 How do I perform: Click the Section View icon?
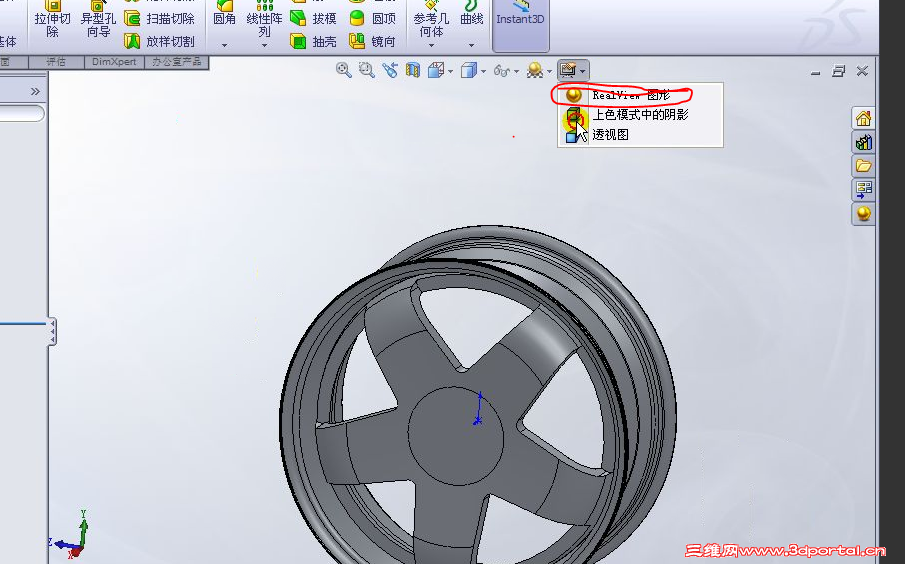413,70
